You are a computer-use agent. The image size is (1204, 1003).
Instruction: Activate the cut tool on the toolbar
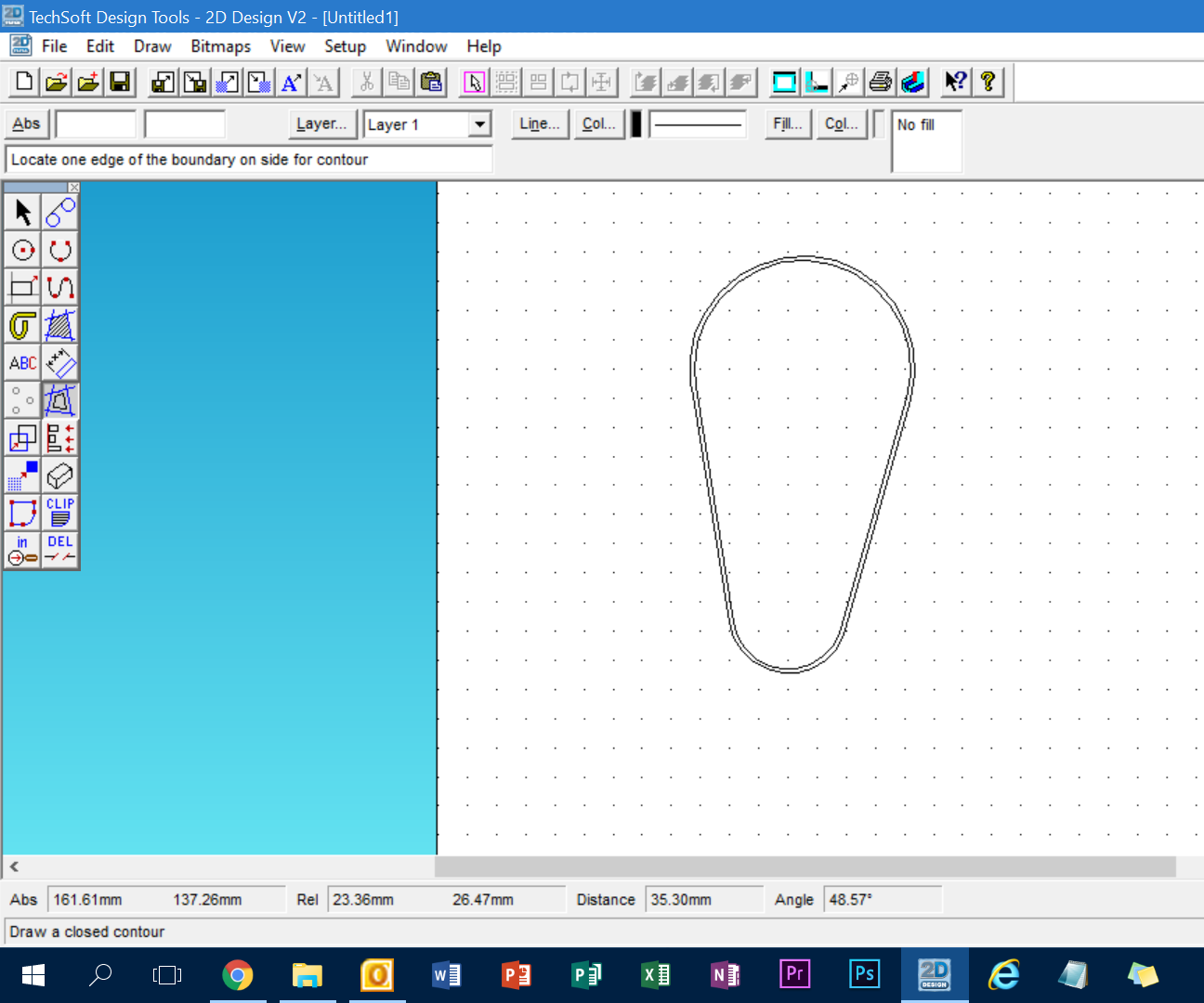[x=365, y=82]
